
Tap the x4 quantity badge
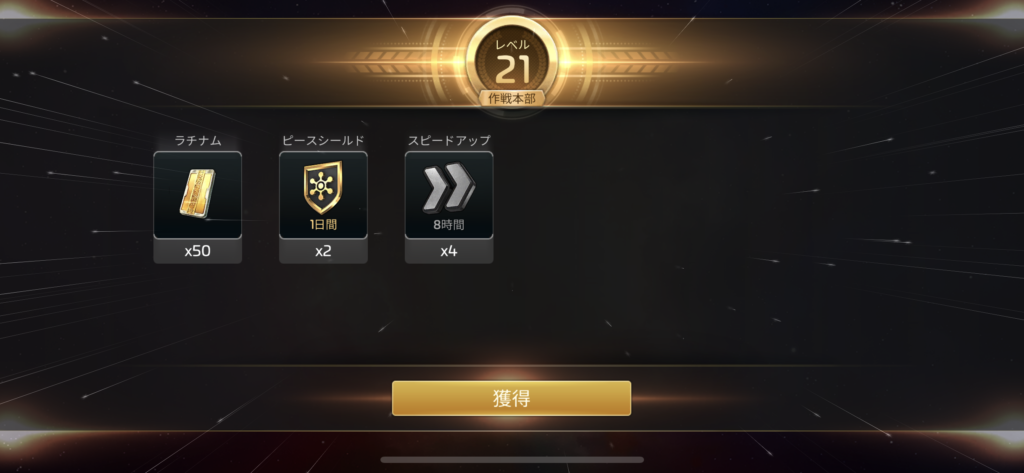pos(449,252)
